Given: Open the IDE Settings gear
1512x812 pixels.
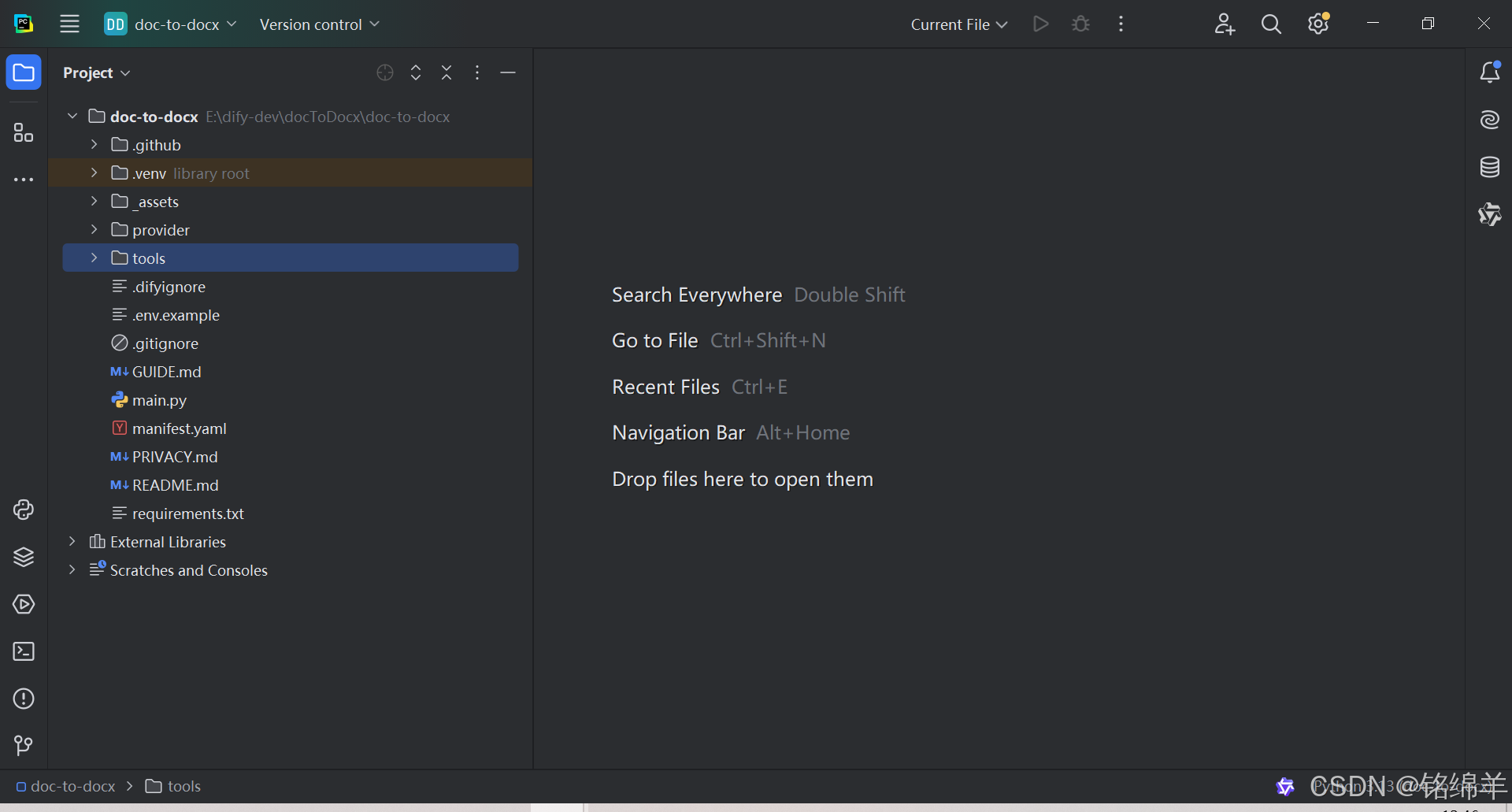Looking at the screenshot, I should [1317, 24].
